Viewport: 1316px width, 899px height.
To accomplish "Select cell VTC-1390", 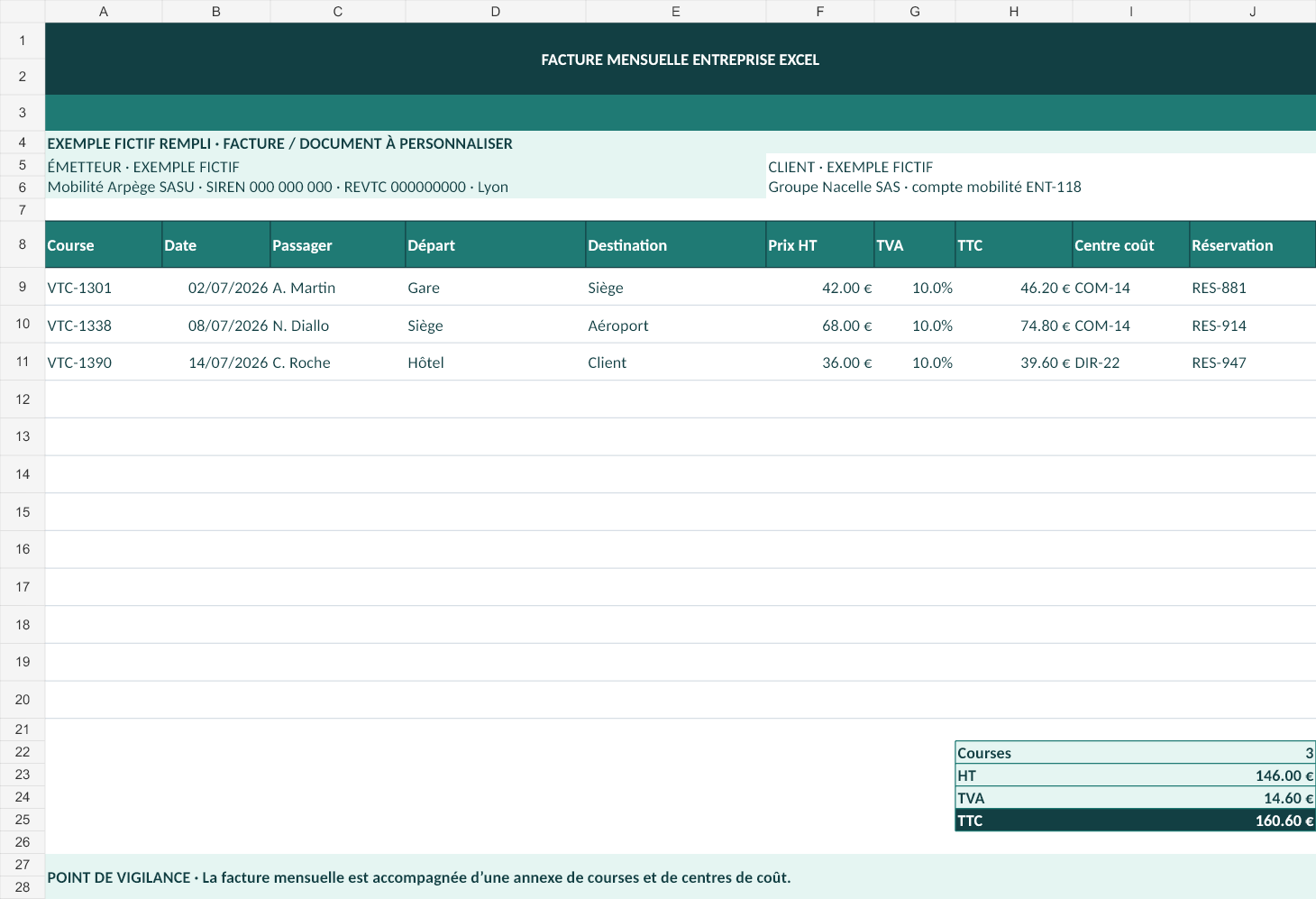I will pyautogui.click(x=104, y=362).
